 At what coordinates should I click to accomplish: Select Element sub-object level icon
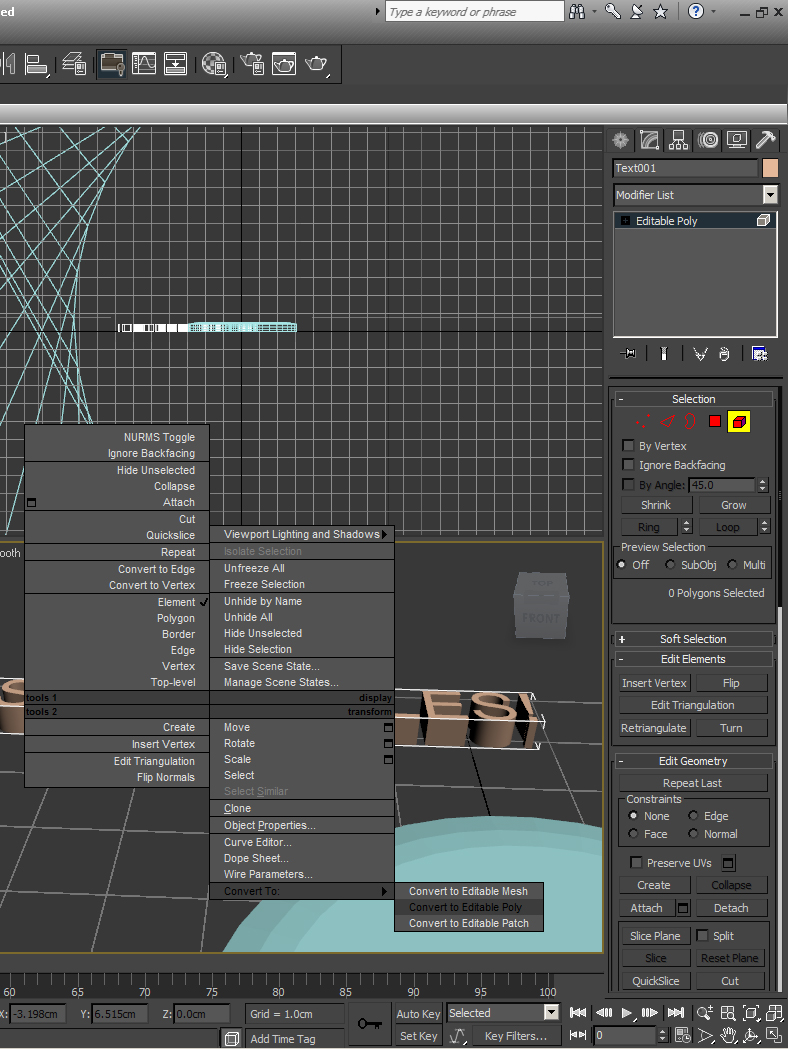[x=739, y=422]
